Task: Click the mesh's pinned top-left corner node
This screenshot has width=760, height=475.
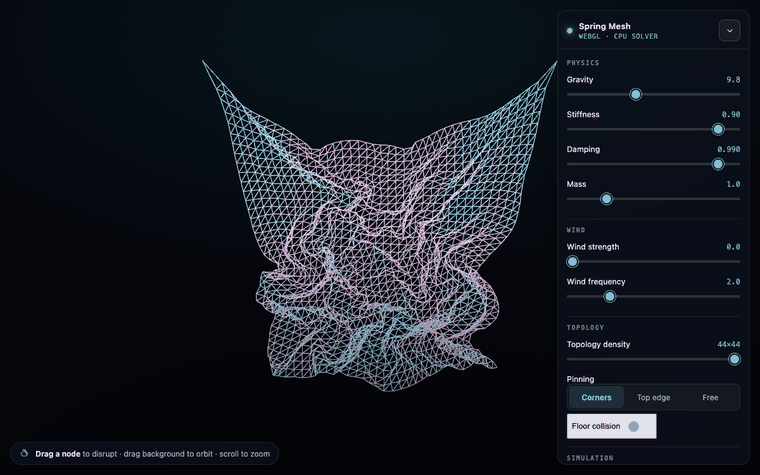Action: [x=203, y=62]
